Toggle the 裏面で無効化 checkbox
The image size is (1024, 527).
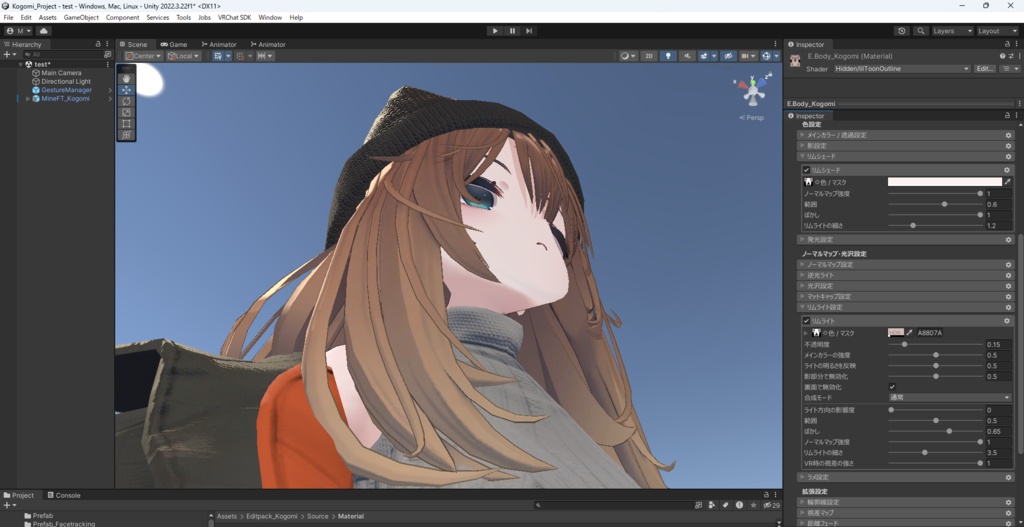pos(892,387)
